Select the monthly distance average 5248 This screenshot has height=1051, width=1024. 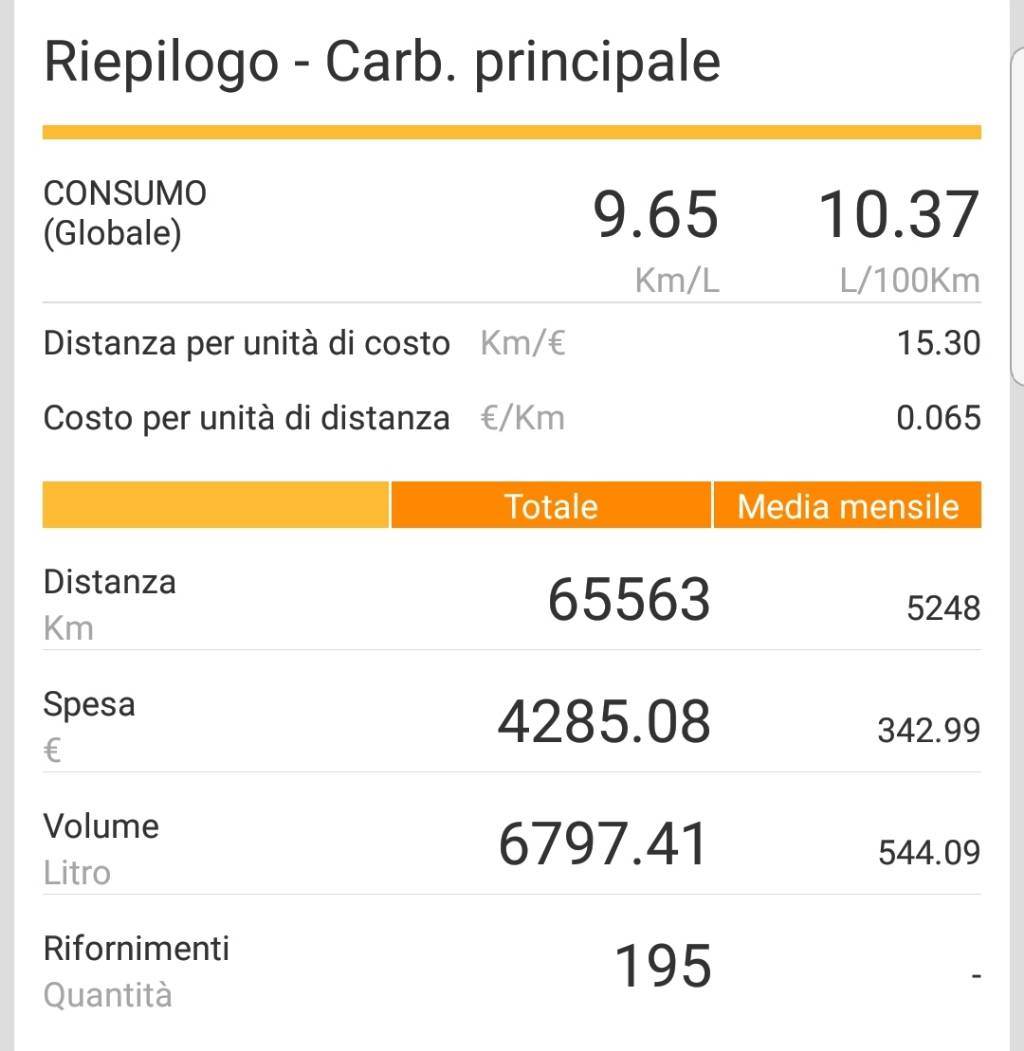click(x=943, y=608)
